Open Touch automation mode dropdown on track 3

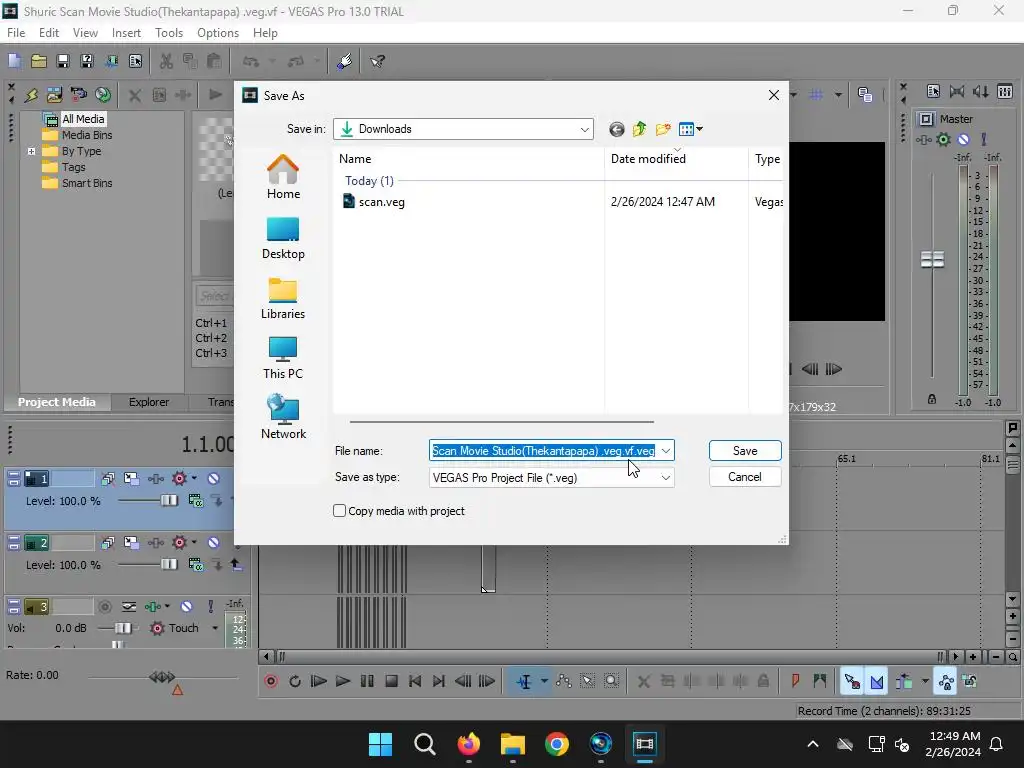pos(215,628)
